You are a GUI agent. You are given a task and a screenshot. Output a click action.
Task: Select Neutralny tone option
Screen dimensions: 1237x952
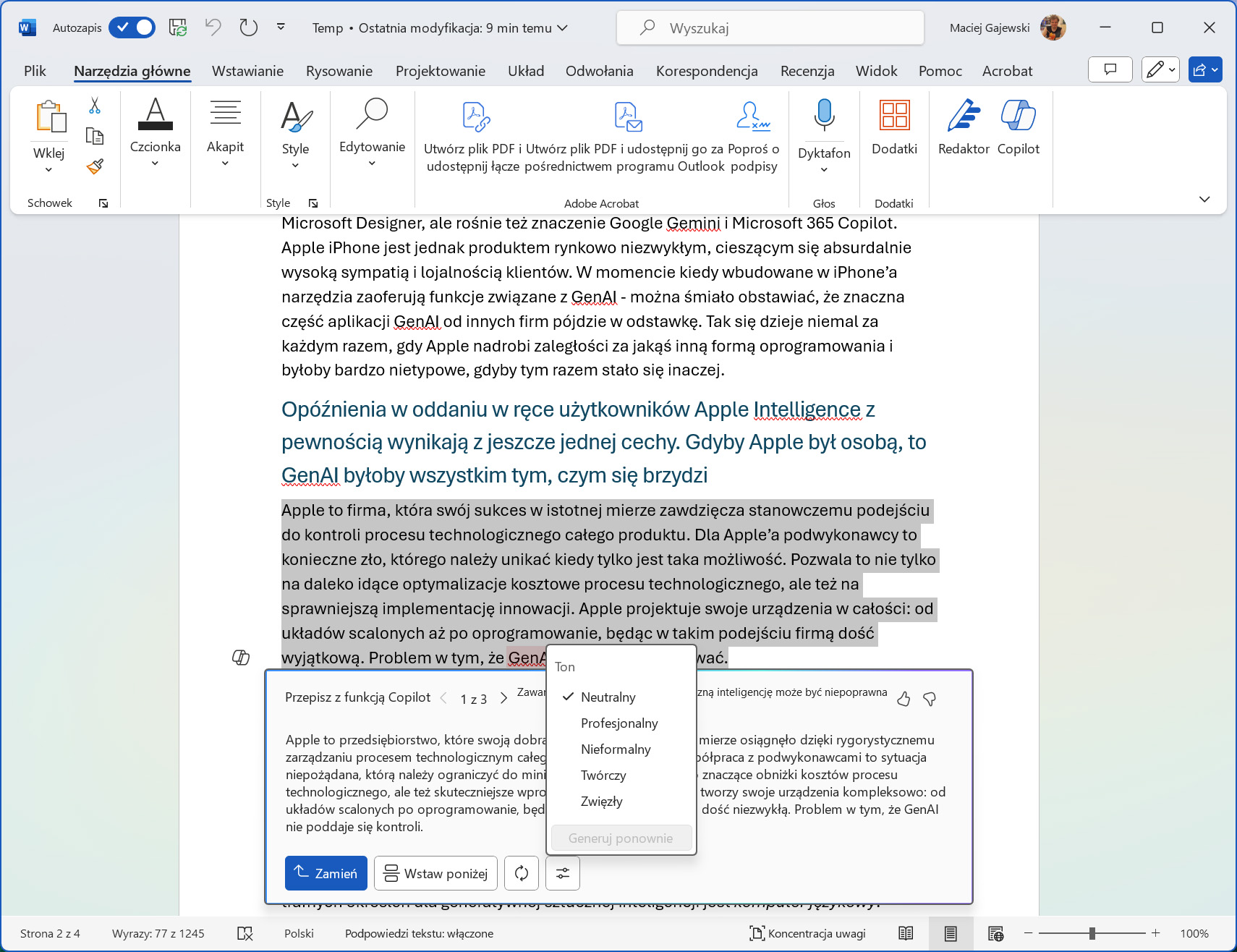tap(621, 697)
